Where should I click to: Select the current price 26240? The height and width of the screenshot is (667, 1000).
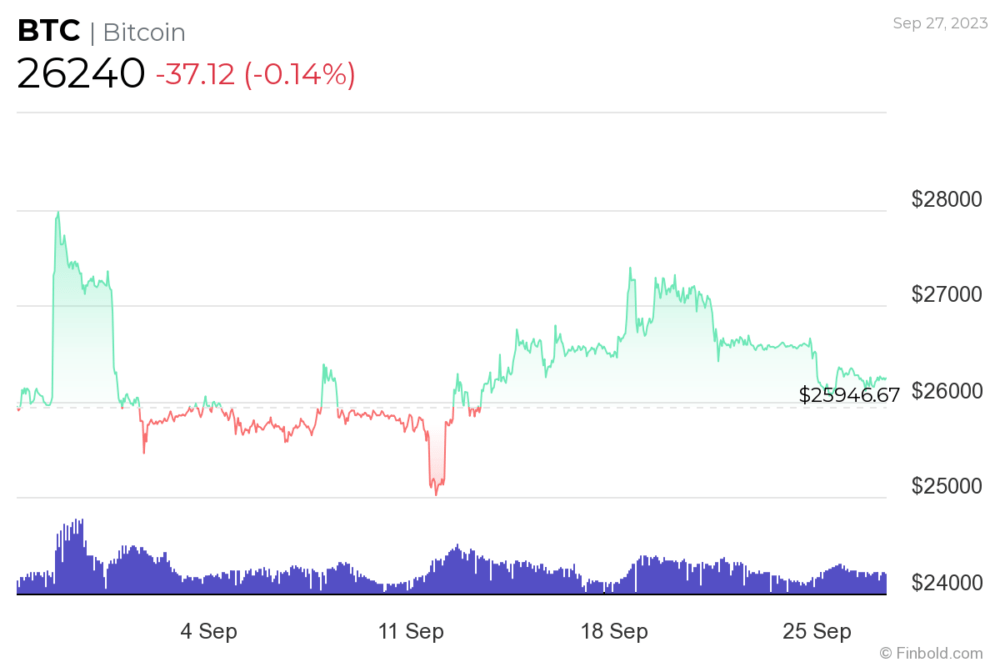81,73
